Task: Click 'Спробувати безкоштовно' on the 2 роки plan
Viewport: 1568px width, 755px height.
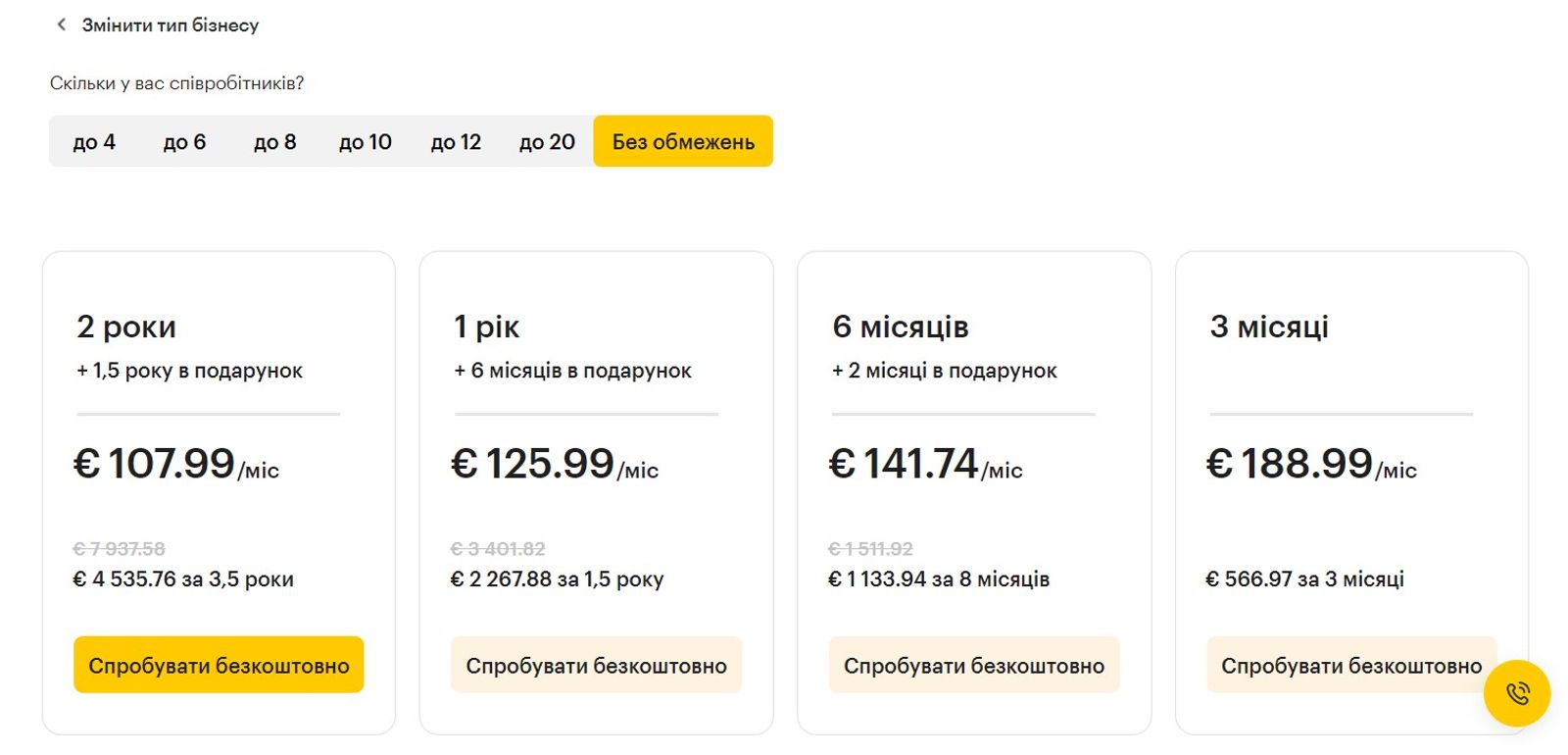Action: click(218, 664)
